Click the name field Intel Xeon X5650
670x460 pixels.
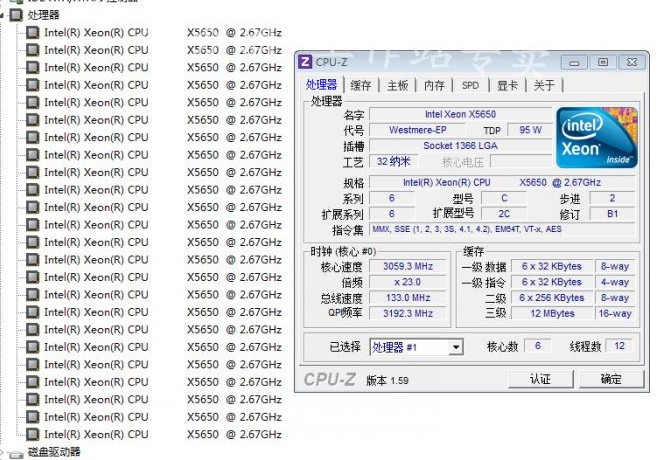click(x=461, y=114)
